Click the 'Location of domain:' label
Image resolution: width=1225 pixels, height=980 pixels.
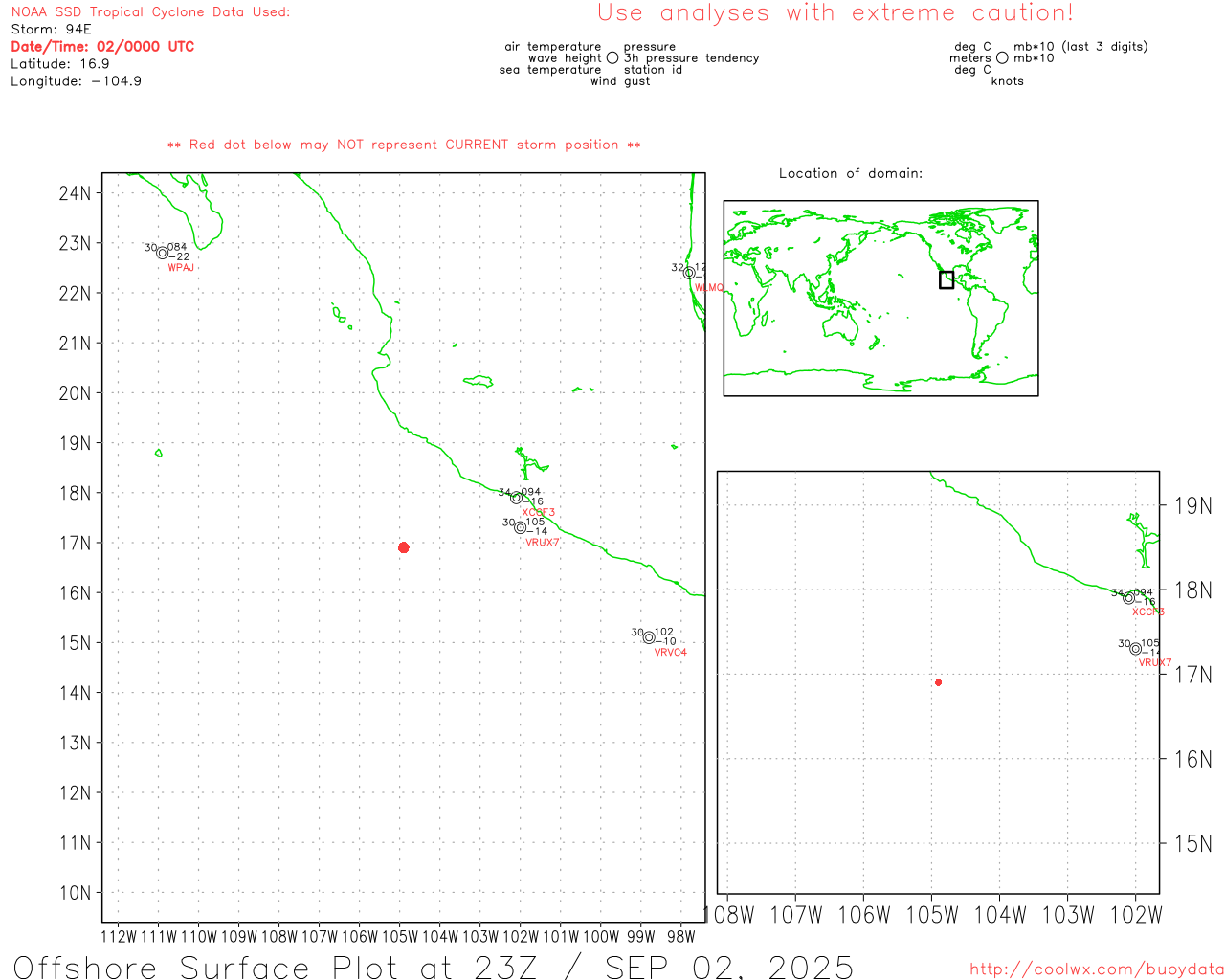pyautogui.click(x=851, y=173)
